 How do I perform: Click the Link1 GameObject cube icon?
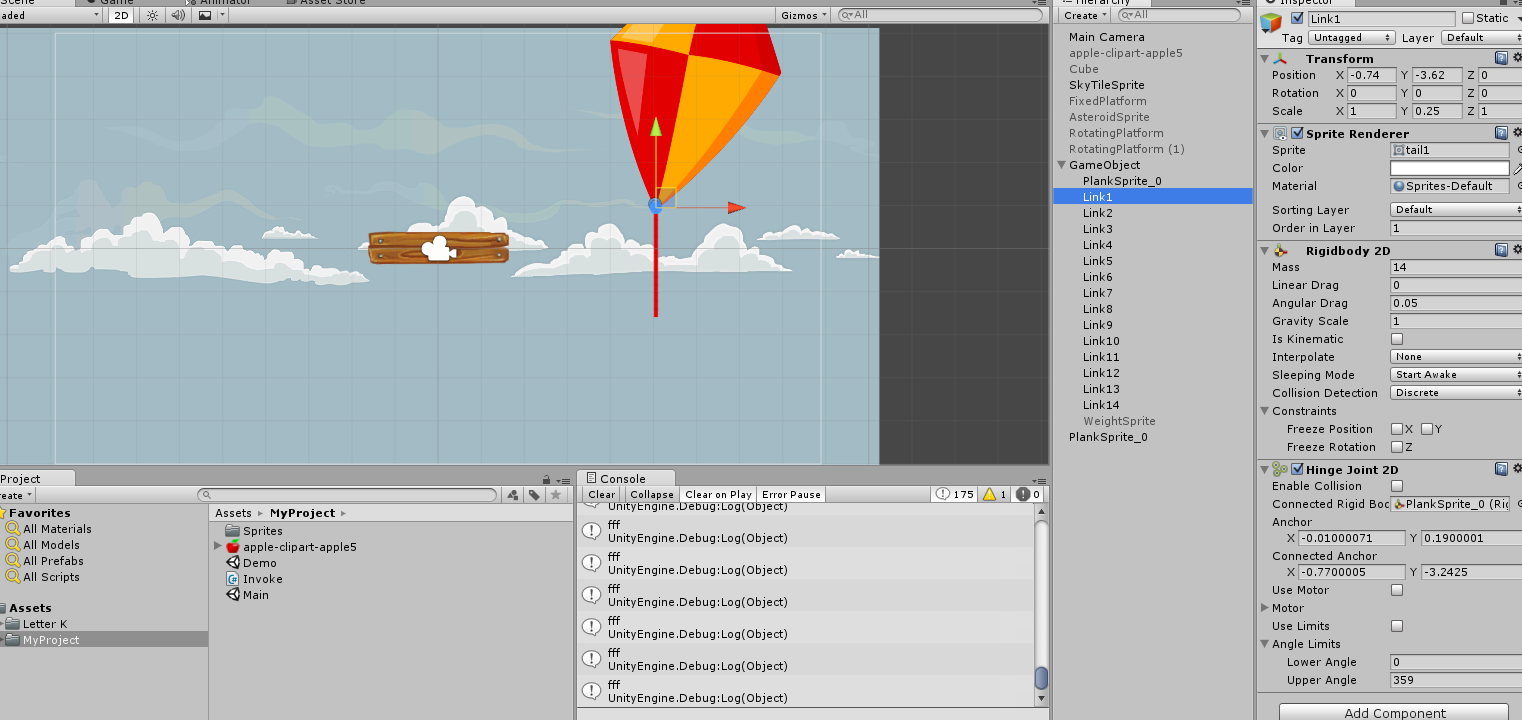pyautogui.click(x=1271, y=22)
